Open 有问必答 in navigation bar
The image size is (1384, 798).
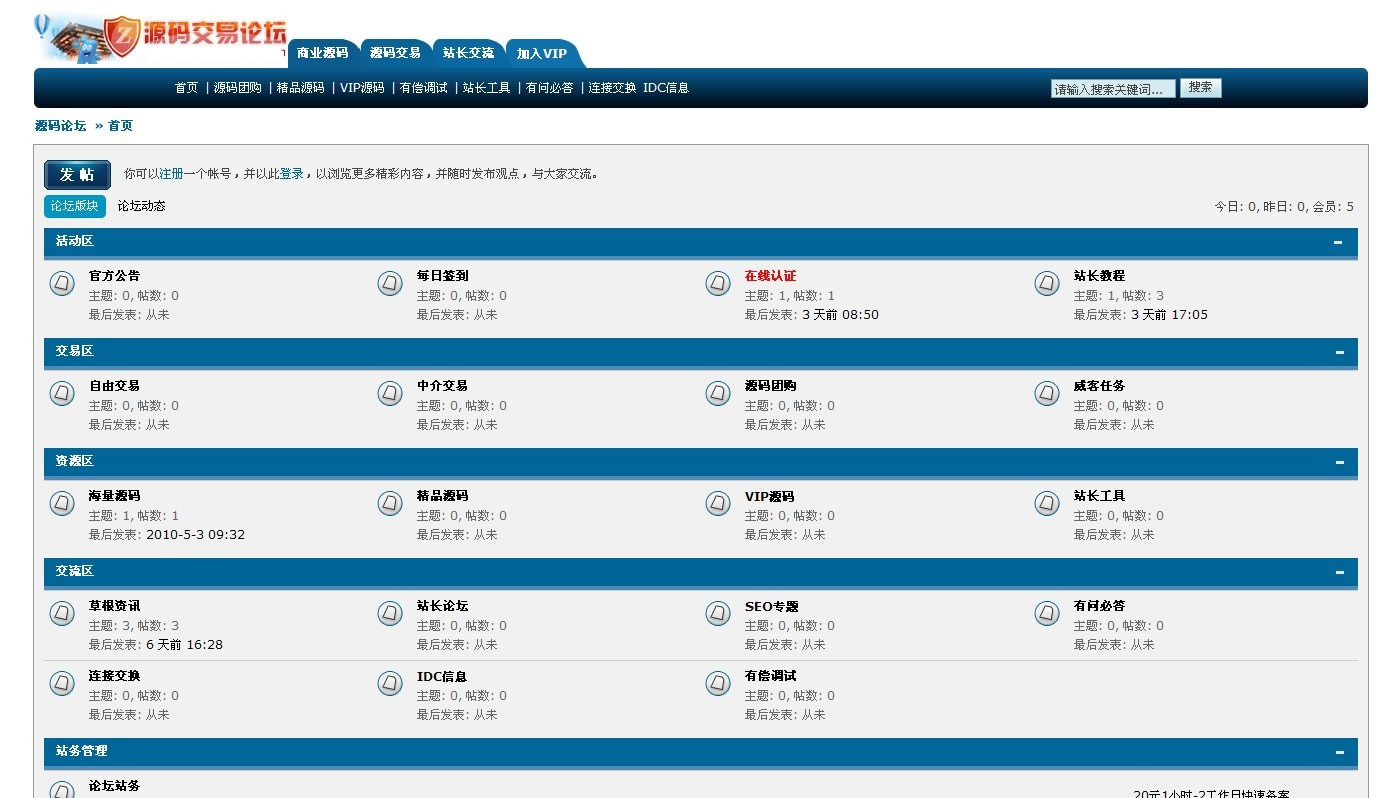550,88
